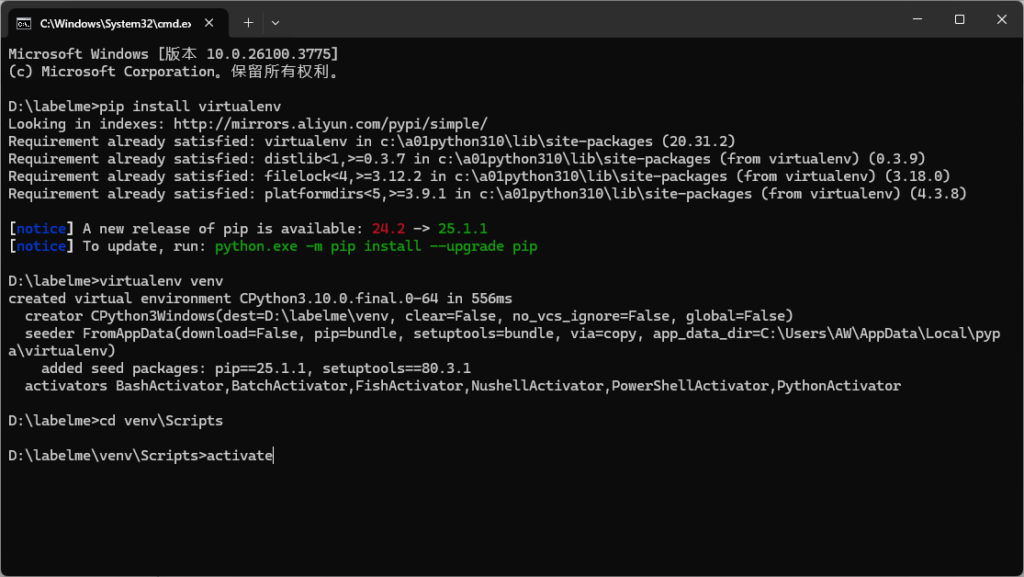
Task: Minimize the terminal window
Action: coord(918,20)
